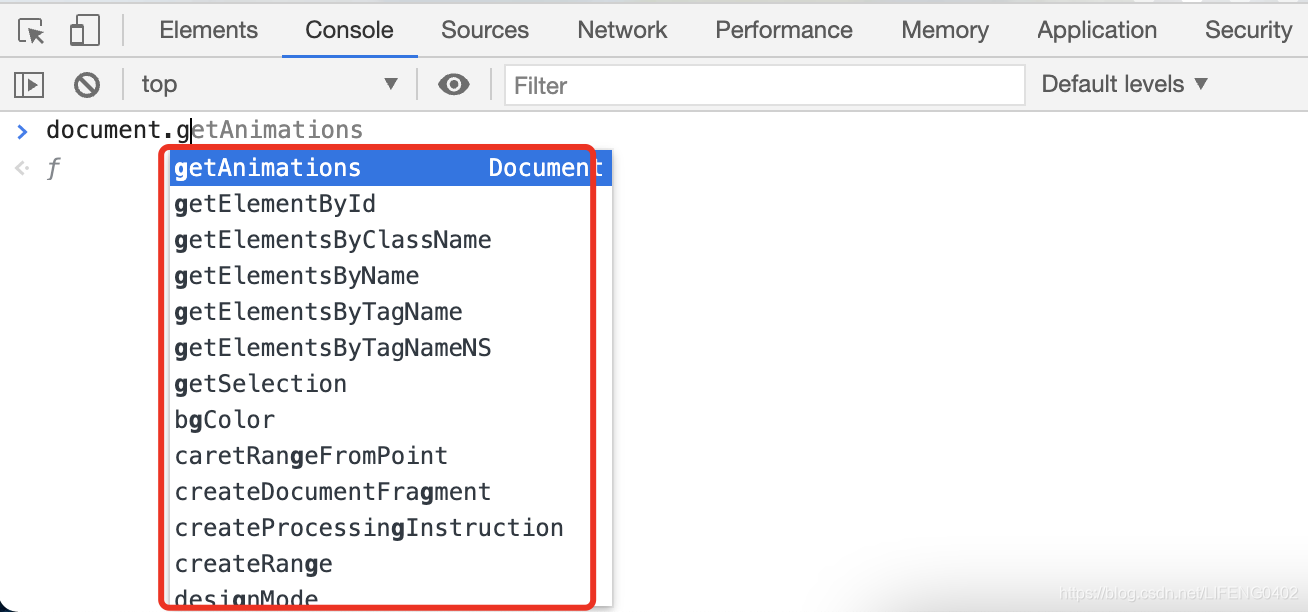Switch to the Memory tab
The image size is (1308, 612).
(945, 30)
